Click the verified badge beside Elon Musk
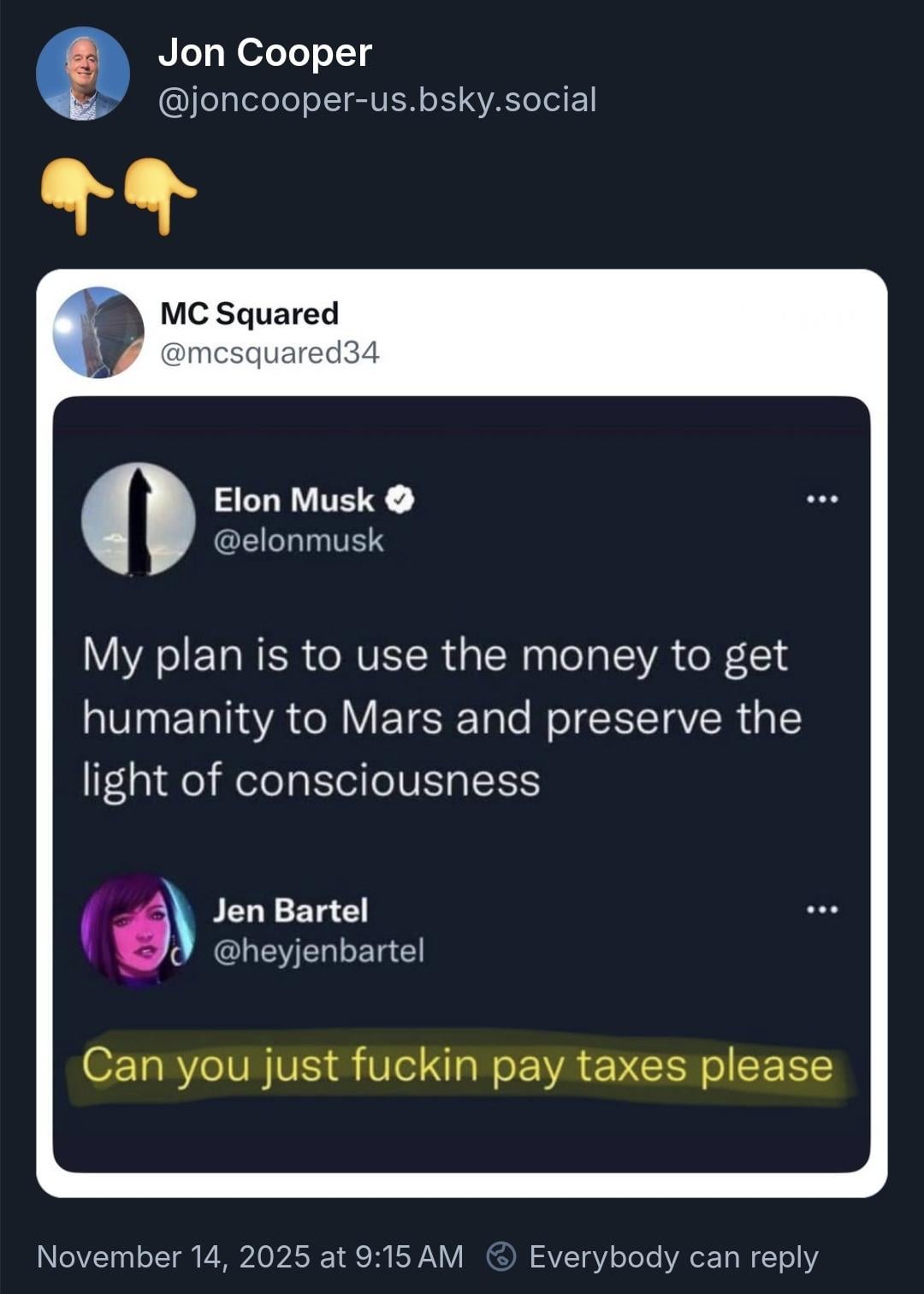This screenshot has width=924, height=1294. 400,500
